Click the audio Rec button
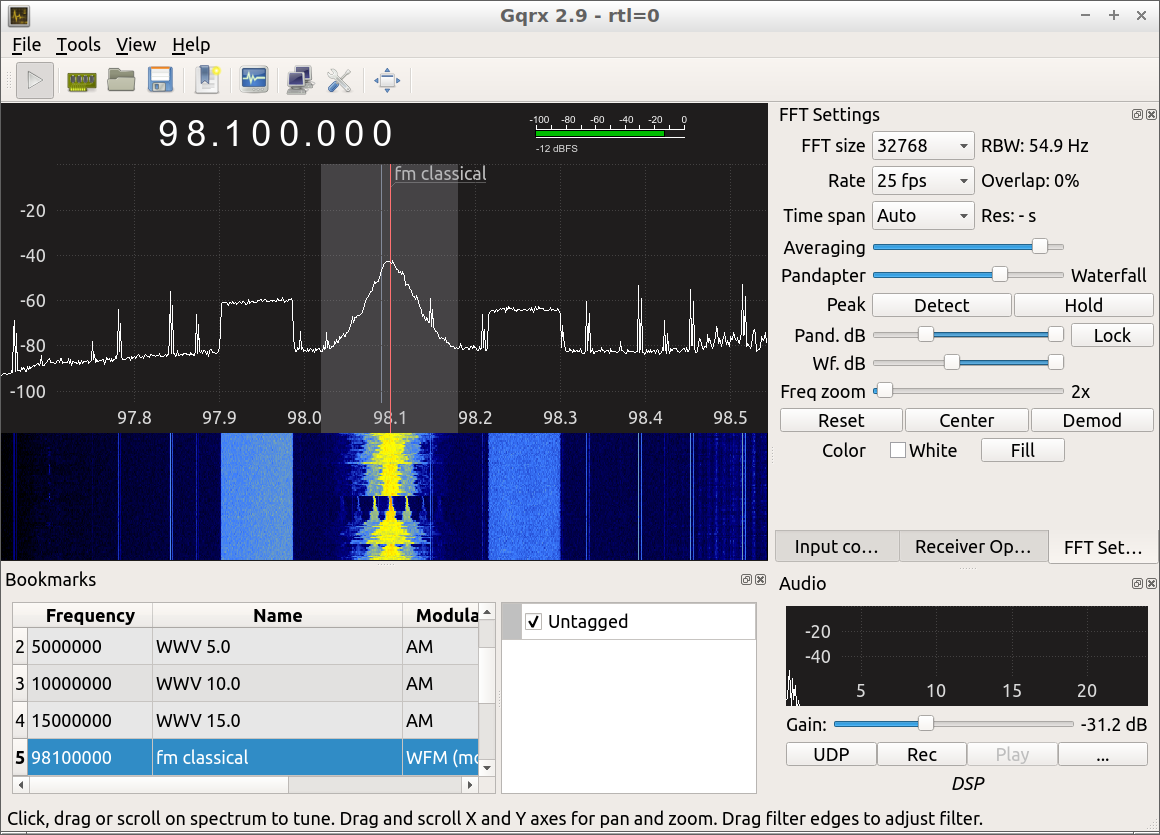This screenshot has width=1160, height=835. click(x=921, y=755)
